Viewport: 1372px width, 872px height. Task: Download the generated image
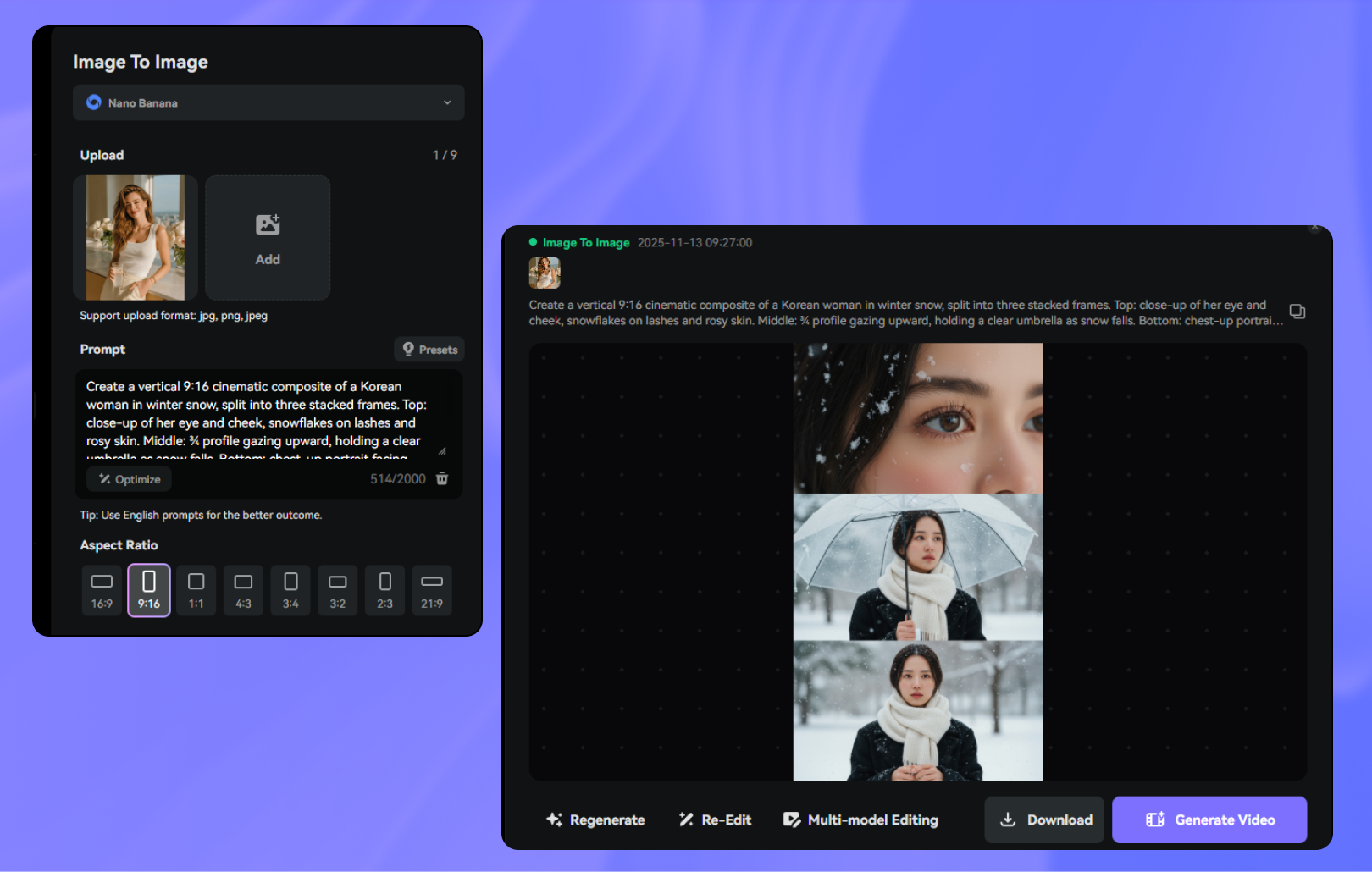1044,820
